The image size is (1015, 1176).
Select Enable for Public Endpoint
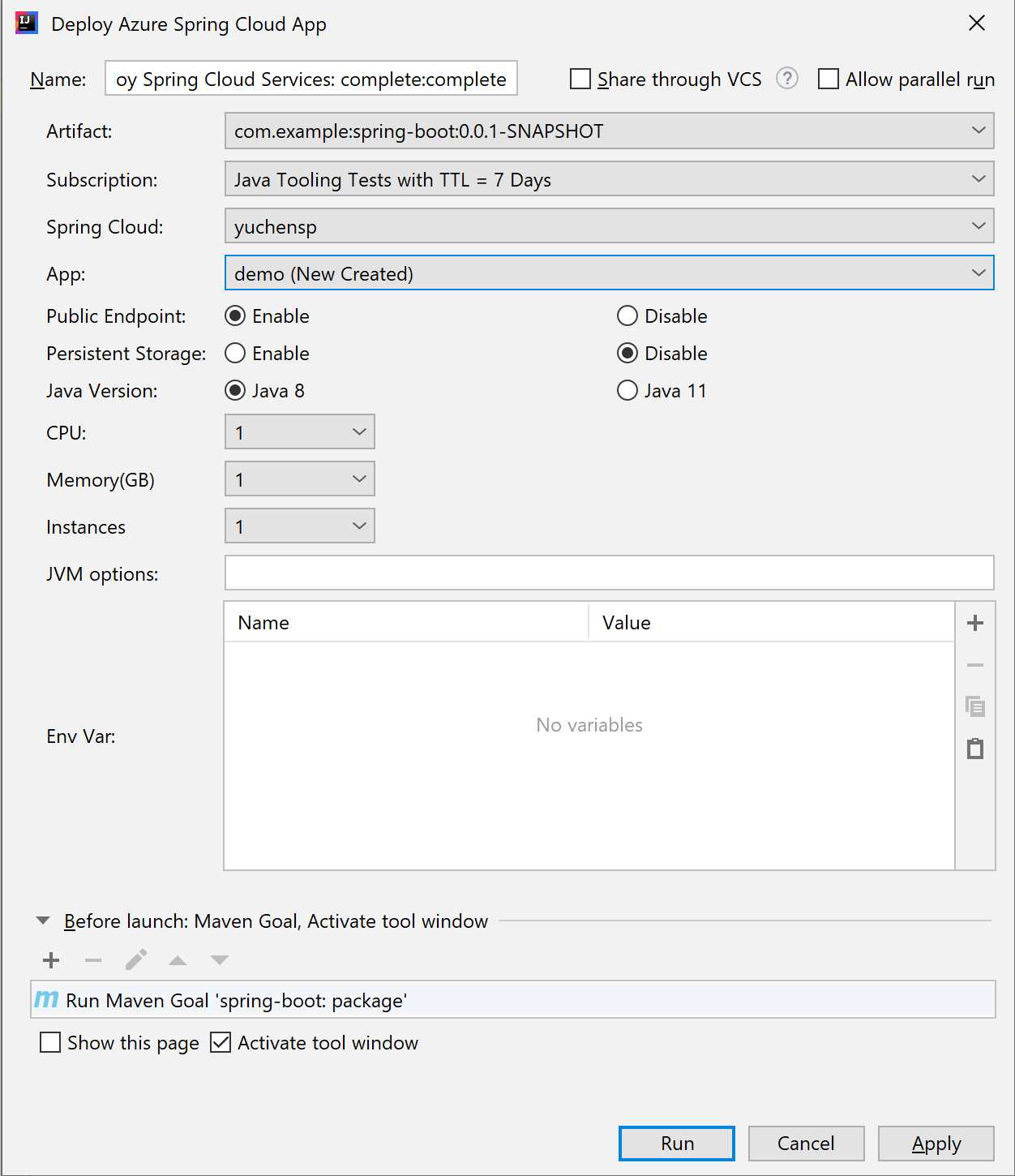coord(235,315)
